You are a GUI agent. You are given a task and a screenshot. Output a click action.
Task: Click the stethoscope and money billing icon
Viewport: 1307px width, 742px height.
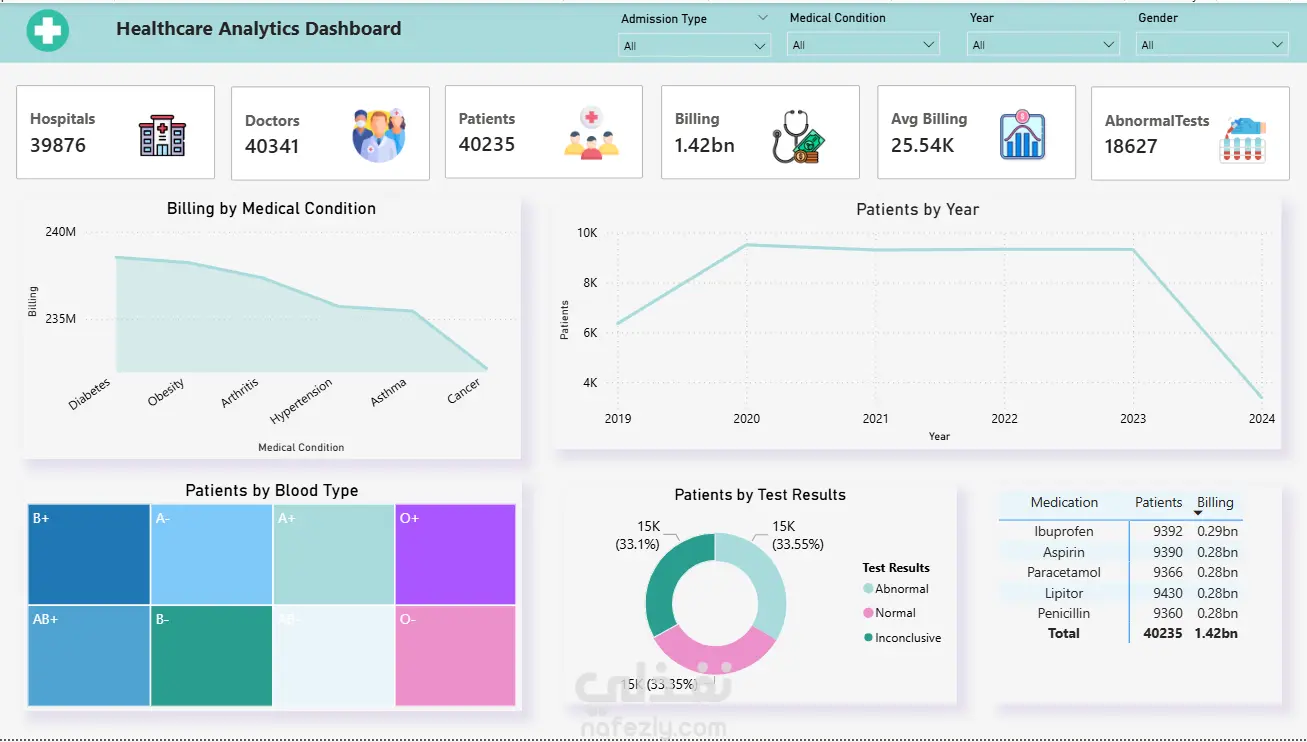(797, 135)
